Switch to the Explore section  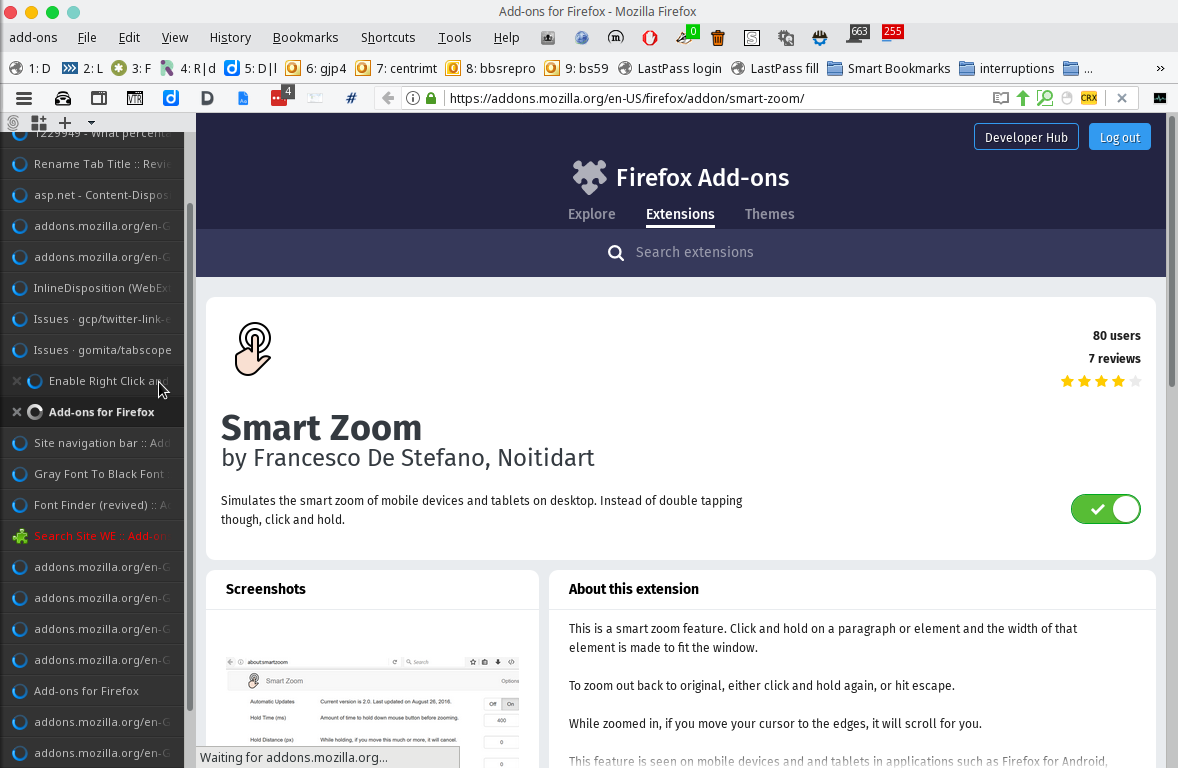(x=591, y=214)
